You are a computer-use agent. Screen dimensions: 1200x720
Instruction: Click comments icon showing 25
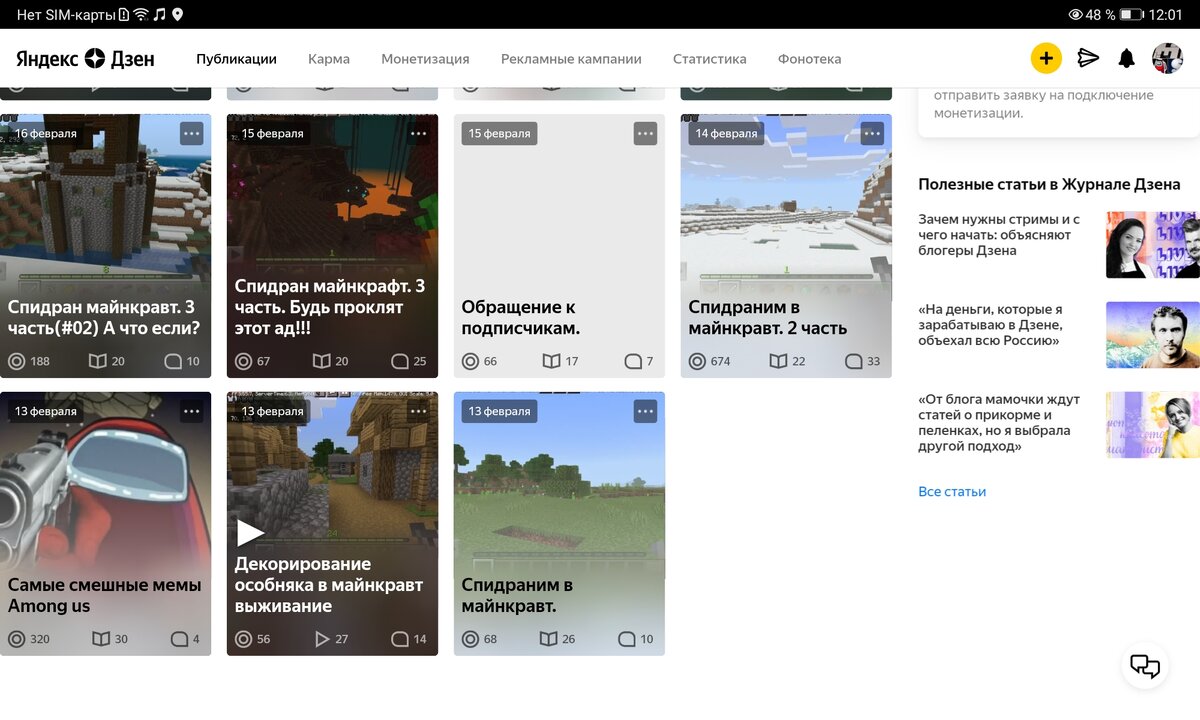[x=399, y=361]
